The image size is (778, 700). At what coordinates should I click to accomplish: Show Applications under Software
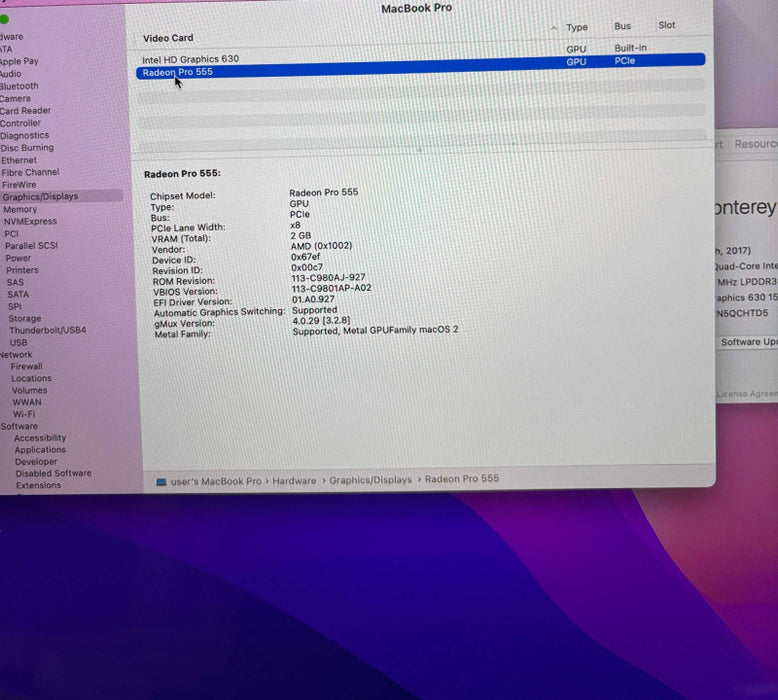pos(40,449)
